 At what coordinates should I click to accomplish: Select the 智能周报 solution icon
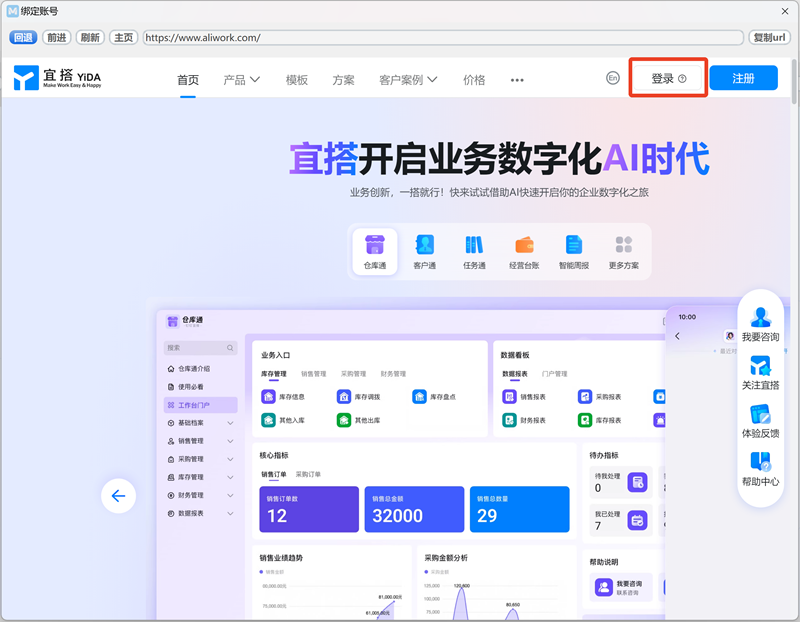574,244
